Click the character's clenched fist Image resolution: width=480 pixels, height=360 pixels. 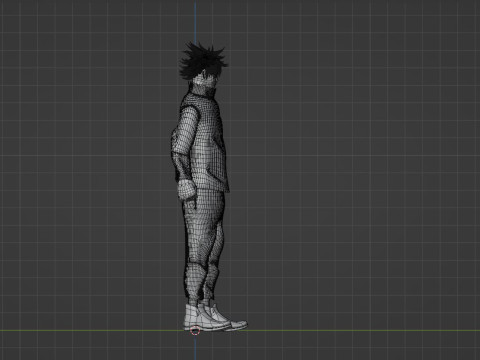pyautogui.click(x=187, y=189)
